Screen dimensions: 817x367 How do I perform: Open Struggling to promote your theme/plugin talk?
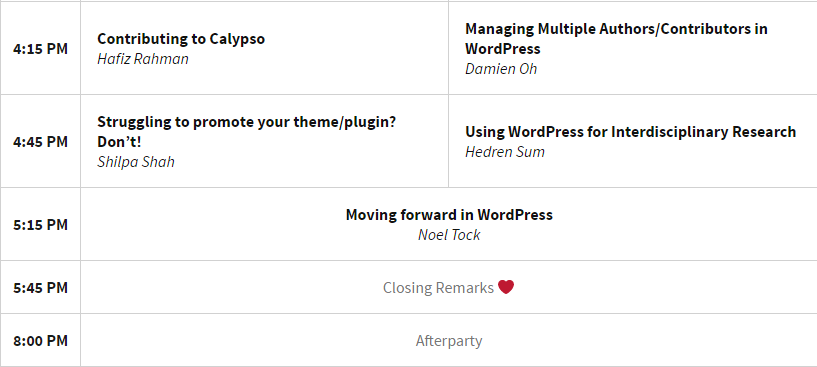[246, 131]
